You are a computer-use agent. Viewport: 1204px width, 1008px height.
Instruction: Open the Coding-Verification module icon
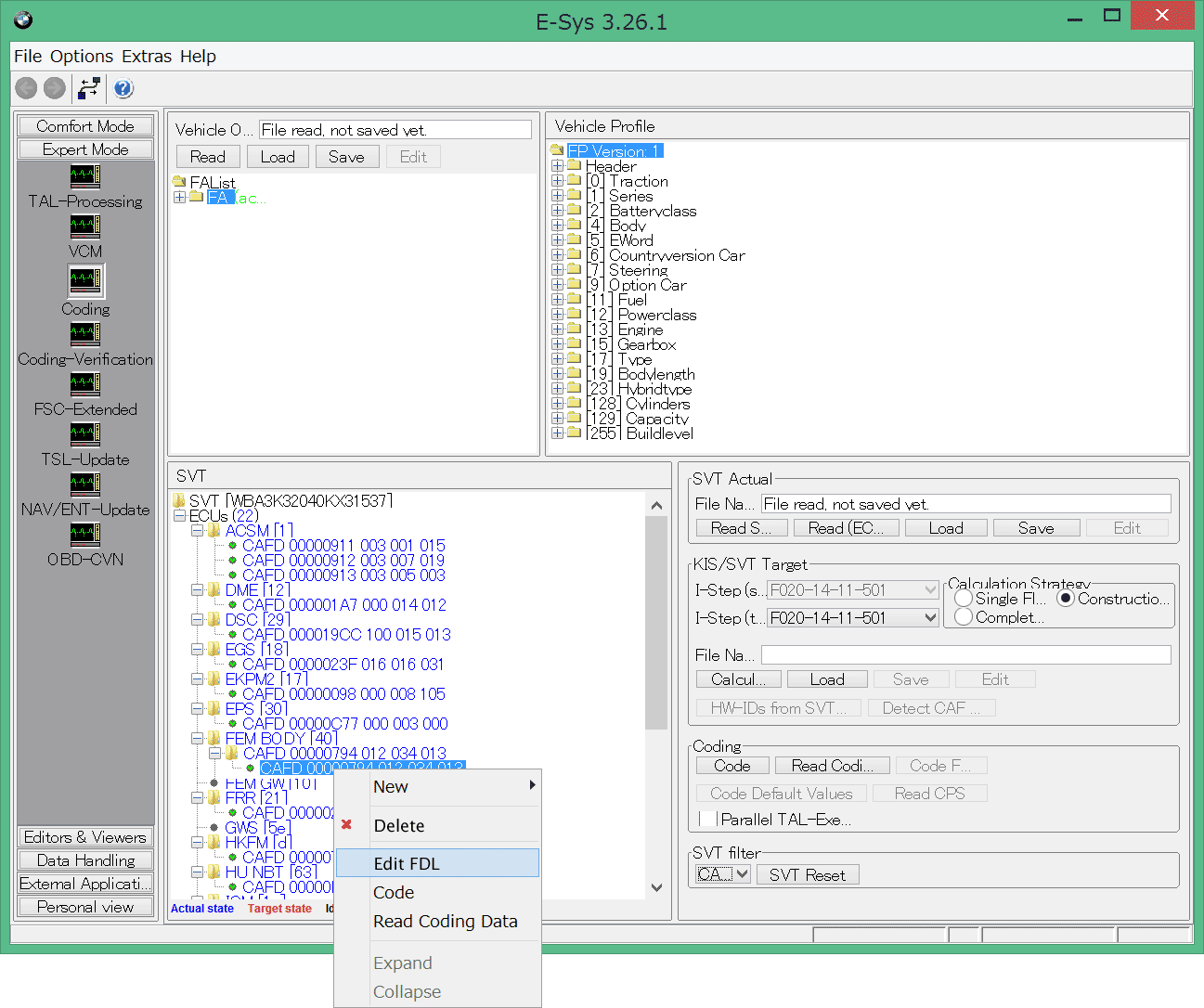tap(84, 334)
